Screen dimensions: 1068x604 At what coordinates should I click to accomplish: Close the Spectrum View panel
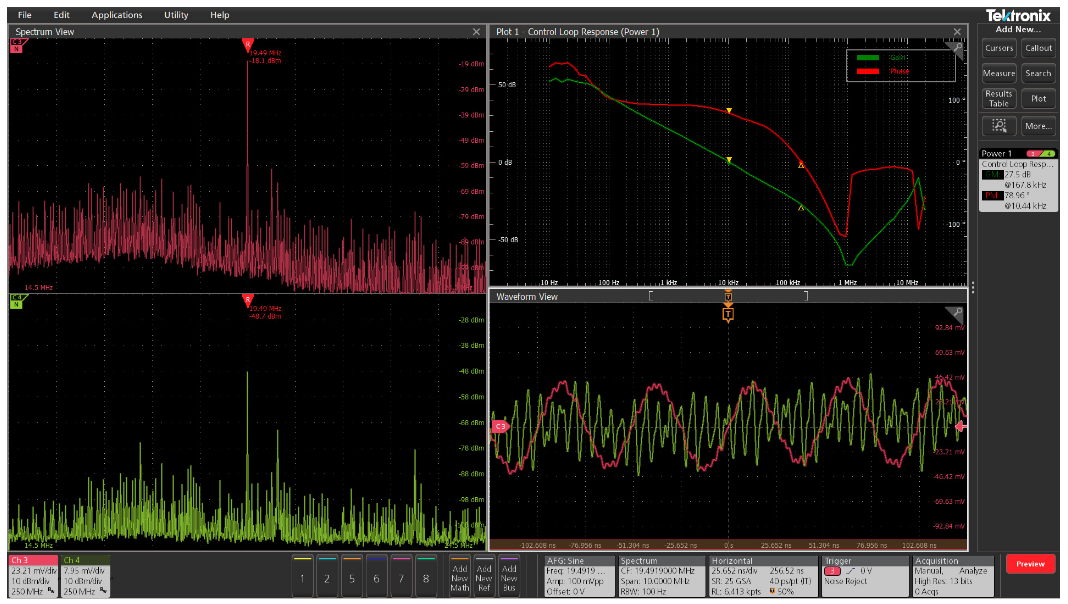point(476,32)
